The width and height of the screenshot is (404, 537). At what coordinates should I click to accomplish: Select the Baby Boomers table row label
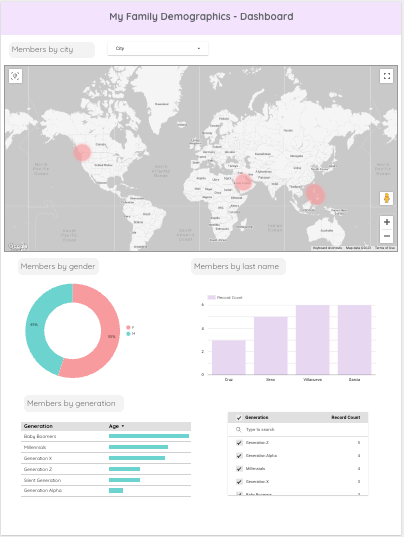click(40, 436)
